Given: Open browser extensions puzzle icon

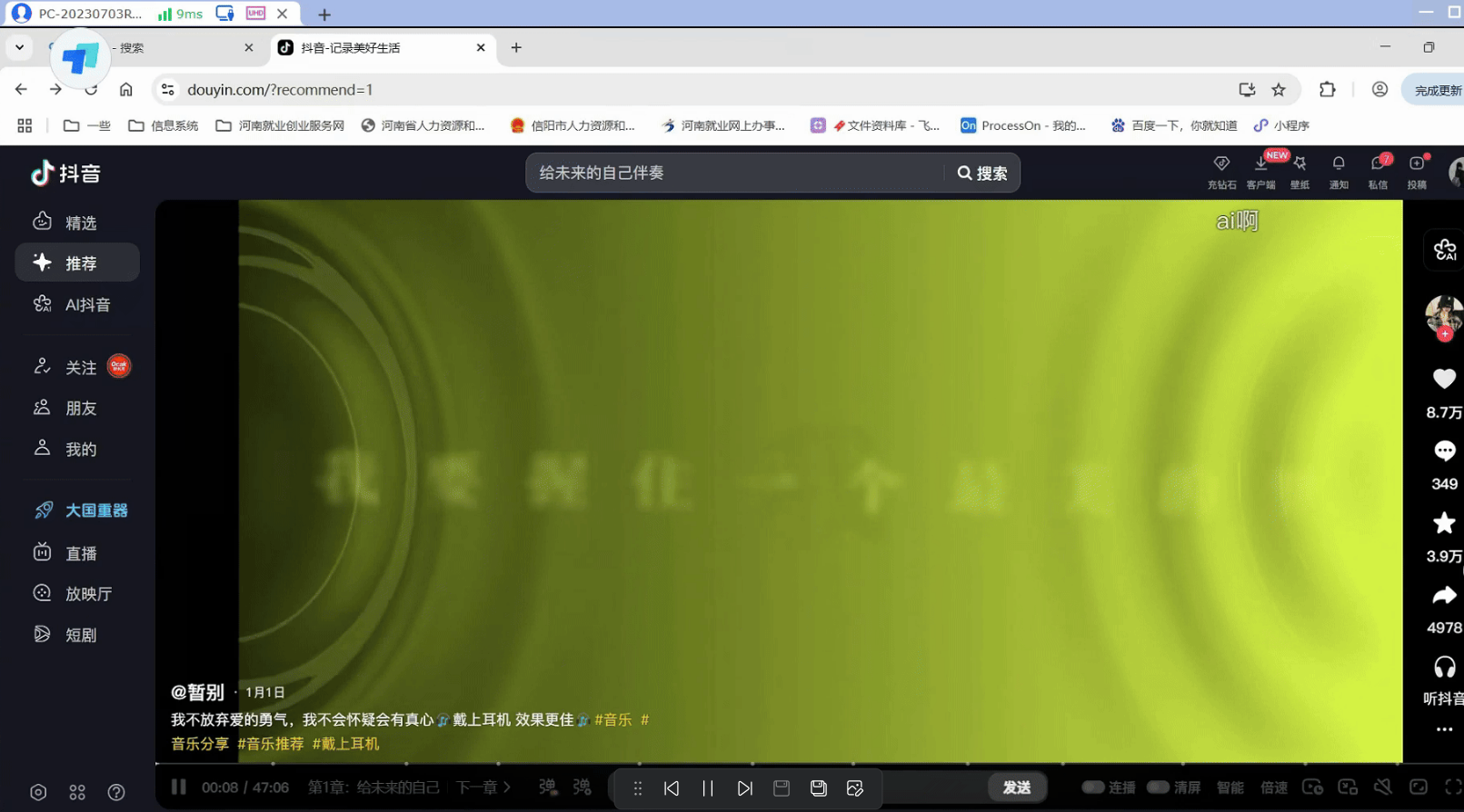Looking at the screenshot, I should (1328, 89).
